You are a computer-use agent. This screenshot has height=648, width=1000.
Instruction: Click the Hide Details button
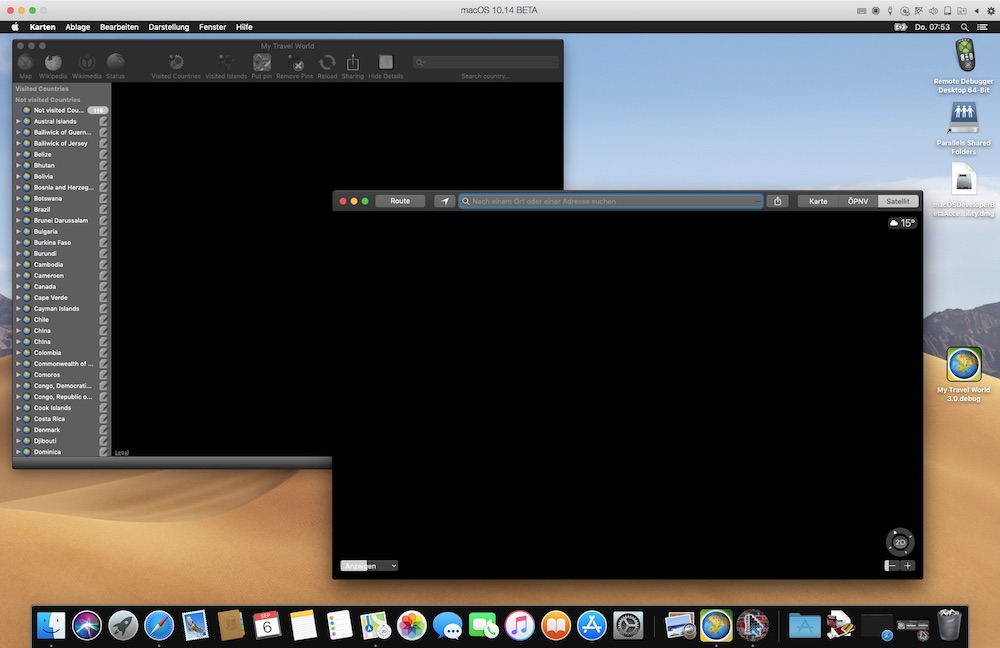pyautogui.click(x=386, y=63)
